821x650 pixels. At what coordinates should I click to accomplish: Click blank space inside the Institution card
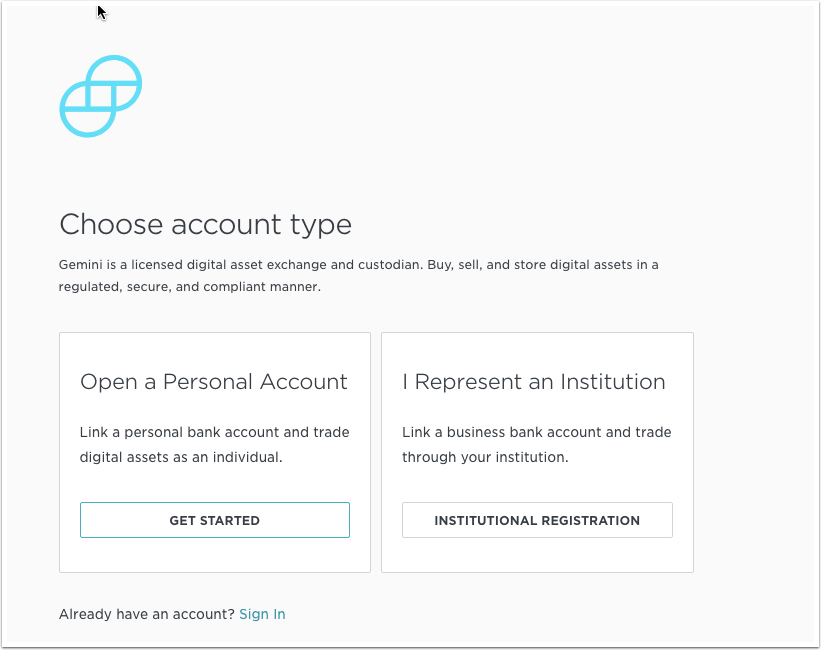point(537,555)
